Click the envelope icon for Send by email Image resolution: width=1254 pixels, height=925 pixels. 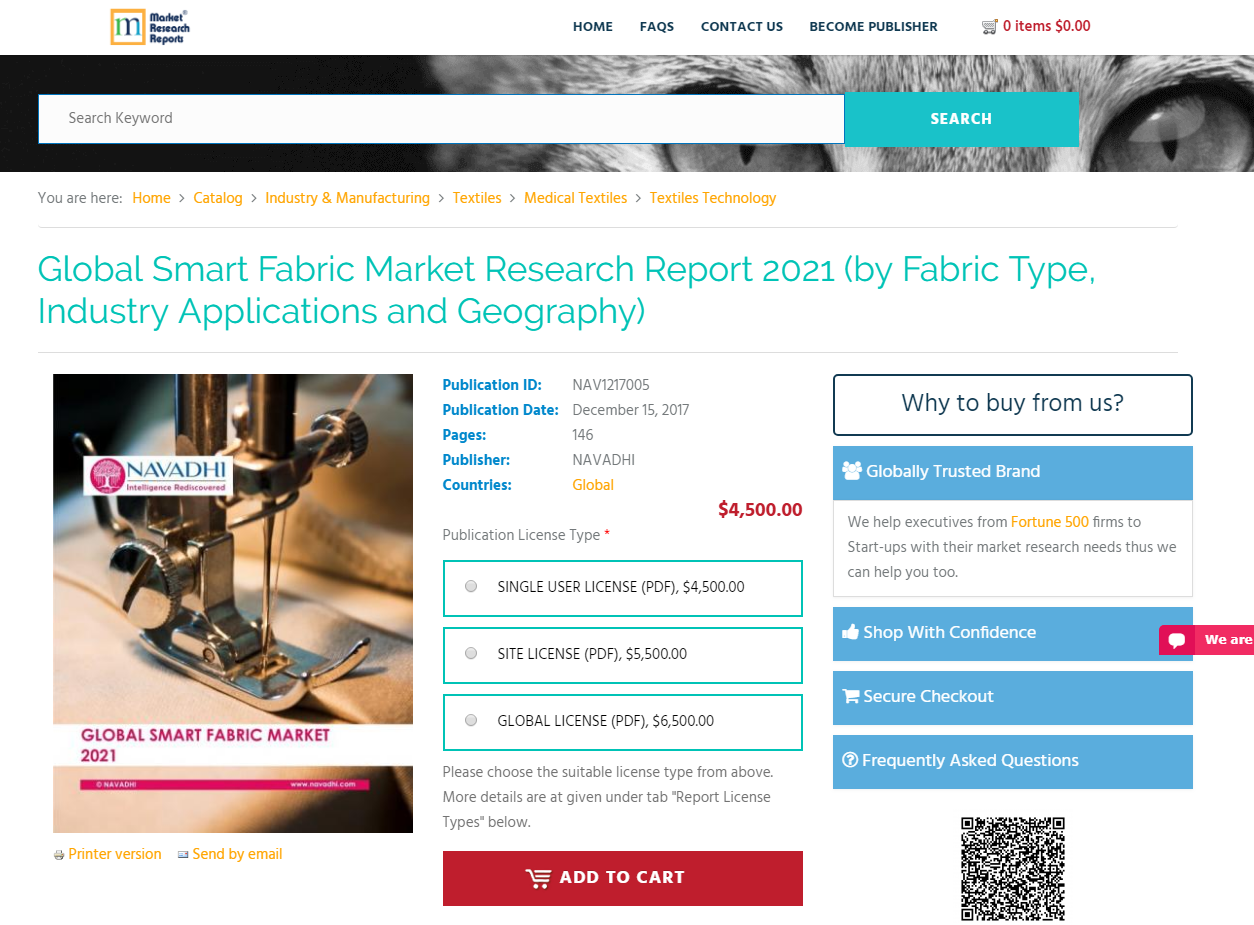tap(183, 855)
